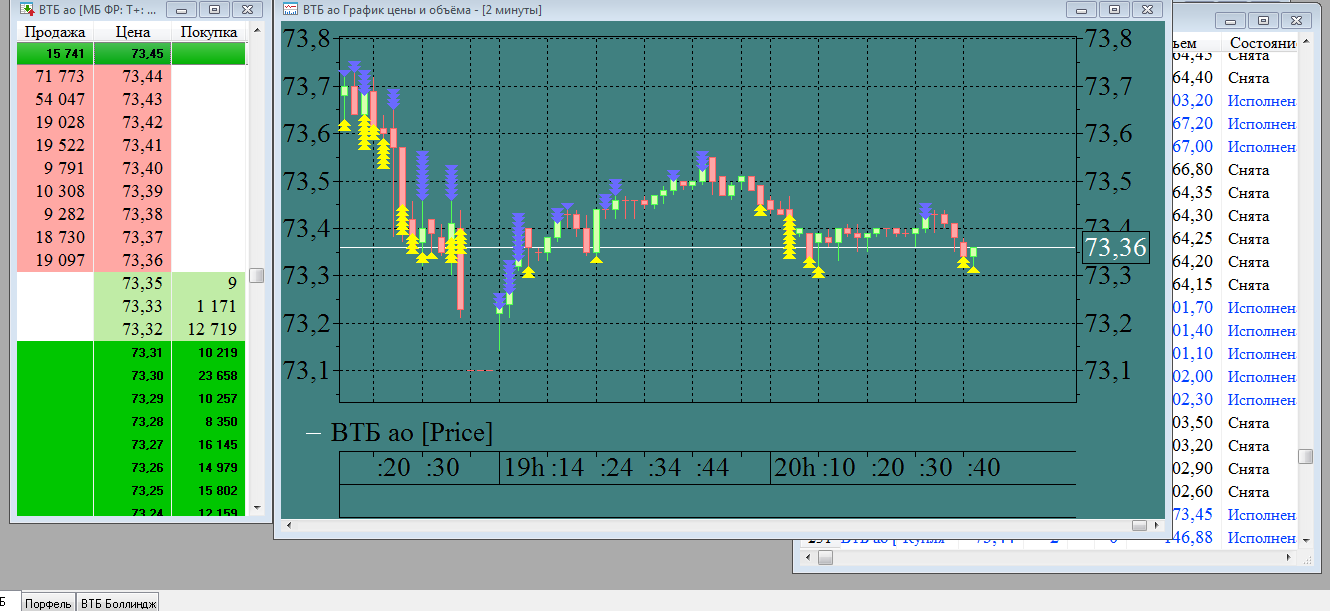This screenshot has width=1330, height=611.
Task: Click ask price 73,43 row
Action: [x=132, y=100]
